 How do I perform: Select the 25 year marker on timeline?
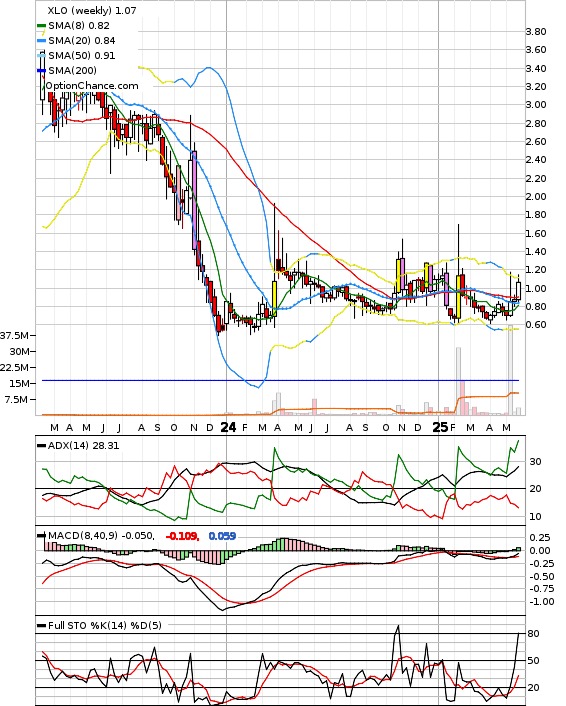(440, 427)
